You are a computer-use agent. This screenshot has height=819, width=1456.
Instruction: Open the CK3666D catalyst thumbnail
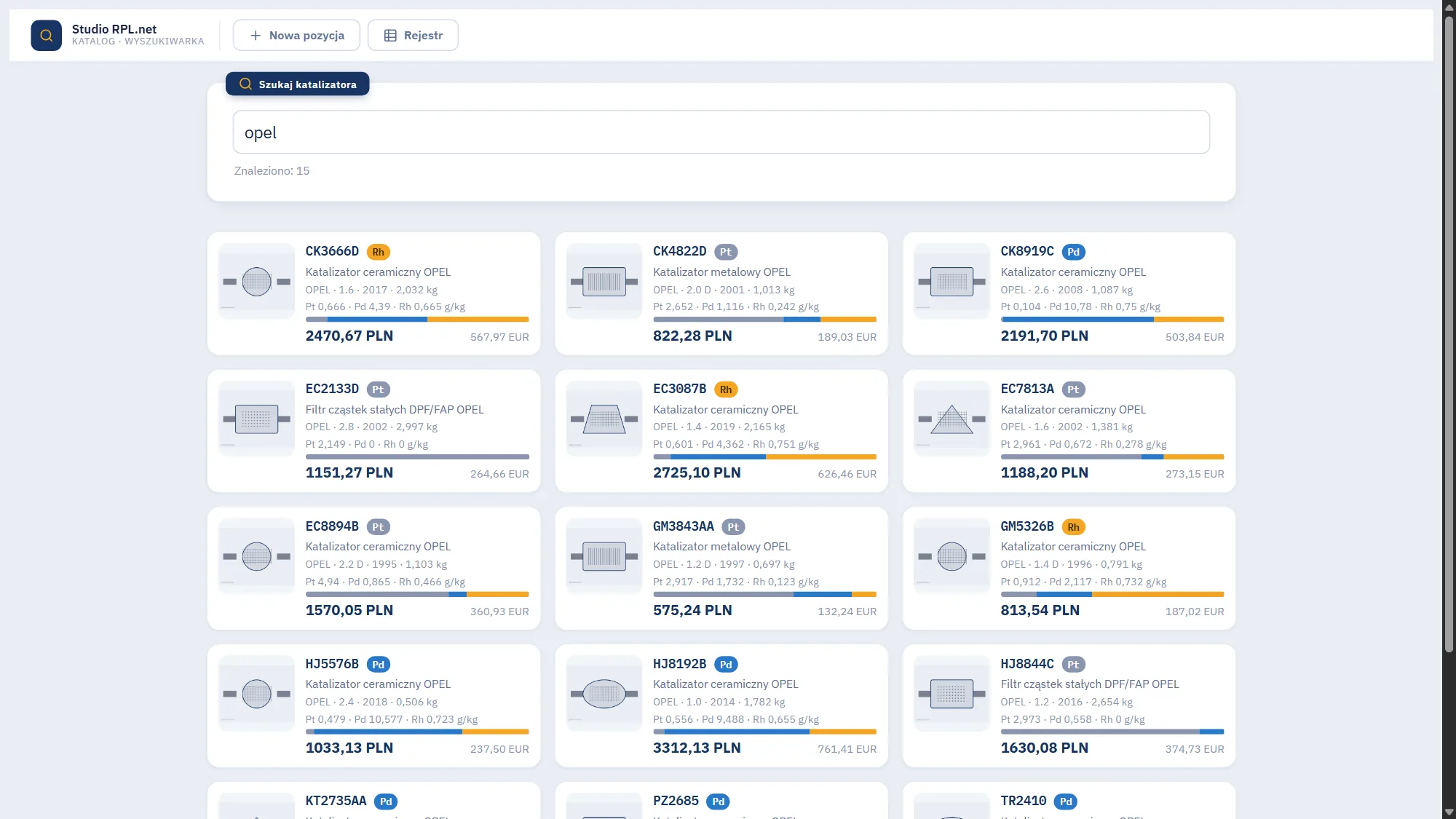click(x=256, y=281)
